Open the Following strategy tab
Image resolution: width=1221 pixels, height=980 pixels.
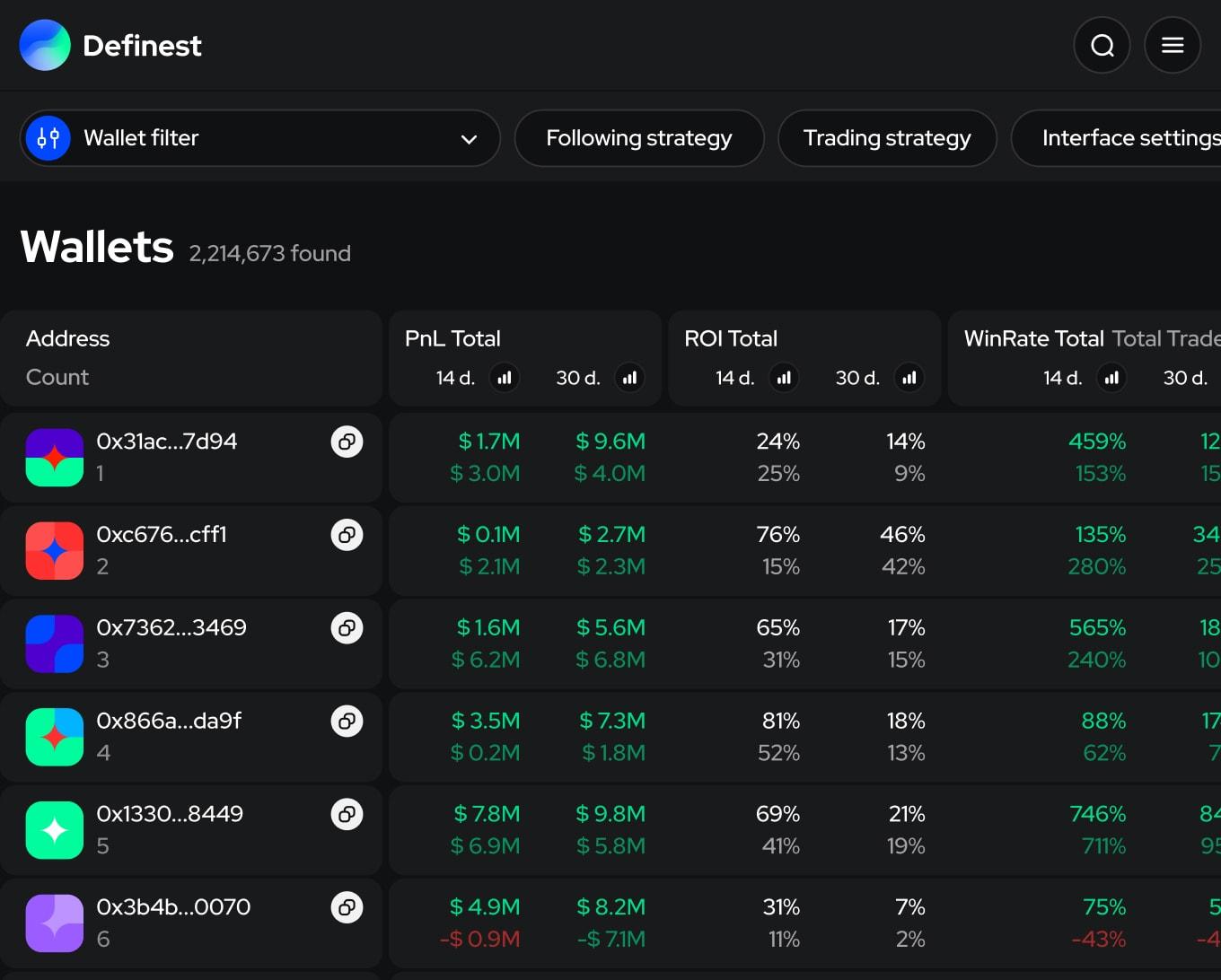pyautogui.click(x=639, y=138)
